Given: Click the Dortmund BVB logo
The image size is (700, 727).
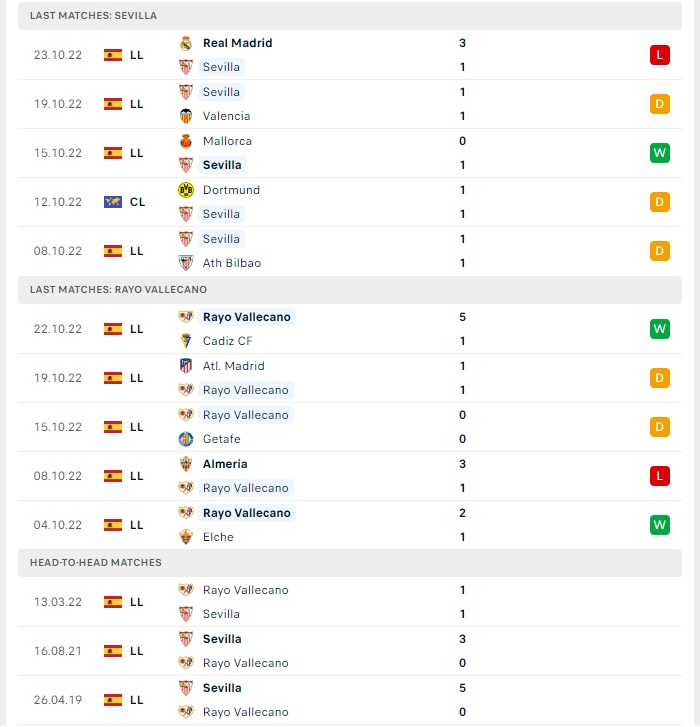Looking at the screenshot, I should tap(186, 190).
